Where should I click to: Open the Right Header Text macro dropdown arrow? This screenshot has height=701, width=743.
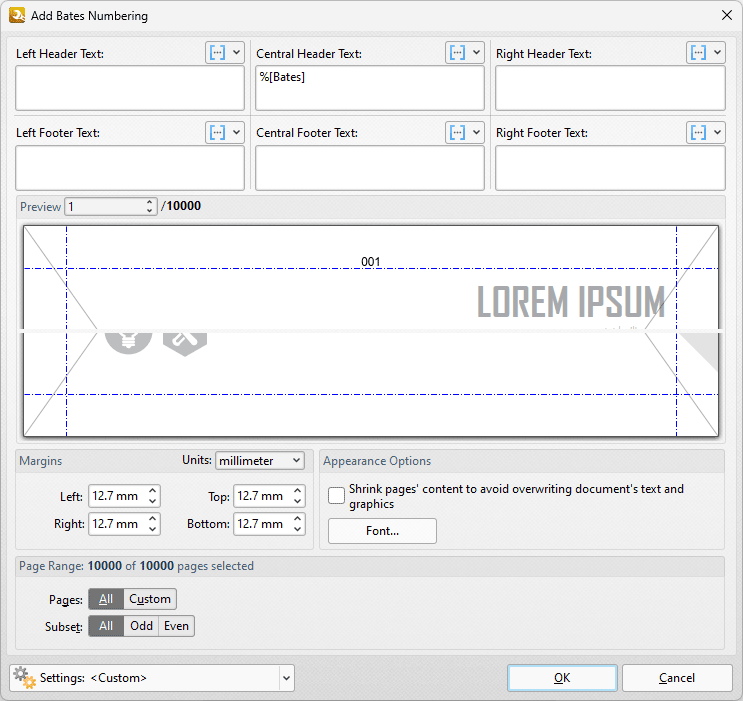pos(717,53)
